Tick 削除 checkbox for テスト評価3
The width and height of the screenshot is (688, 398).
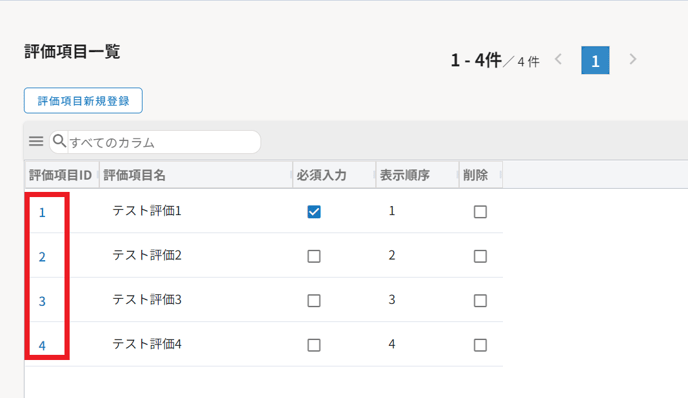[480, 301]
